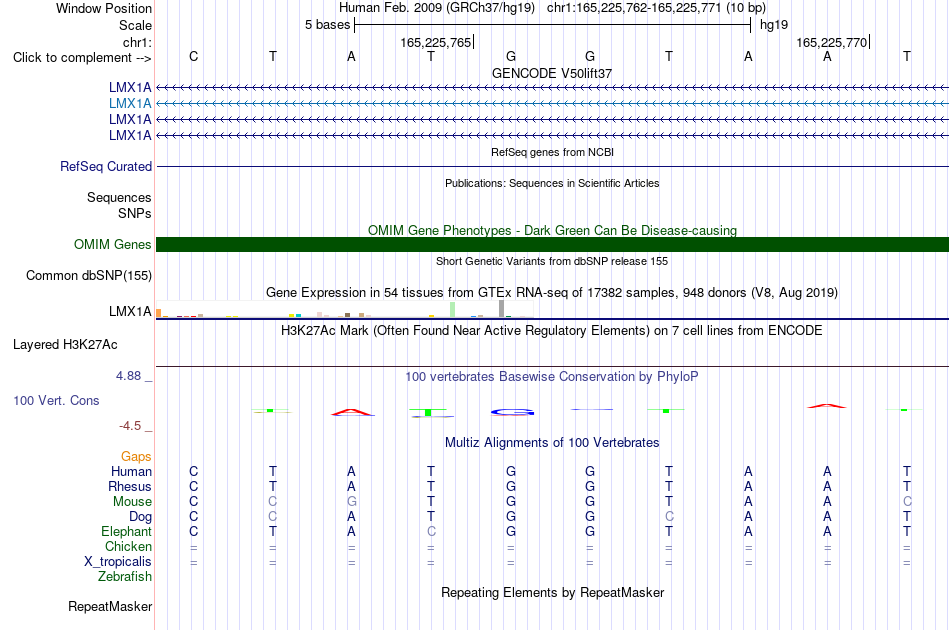Click the hg19 label beside the scale bar
Image resolution: width=950 pixels, height=630 pixels.
point(774,25)
